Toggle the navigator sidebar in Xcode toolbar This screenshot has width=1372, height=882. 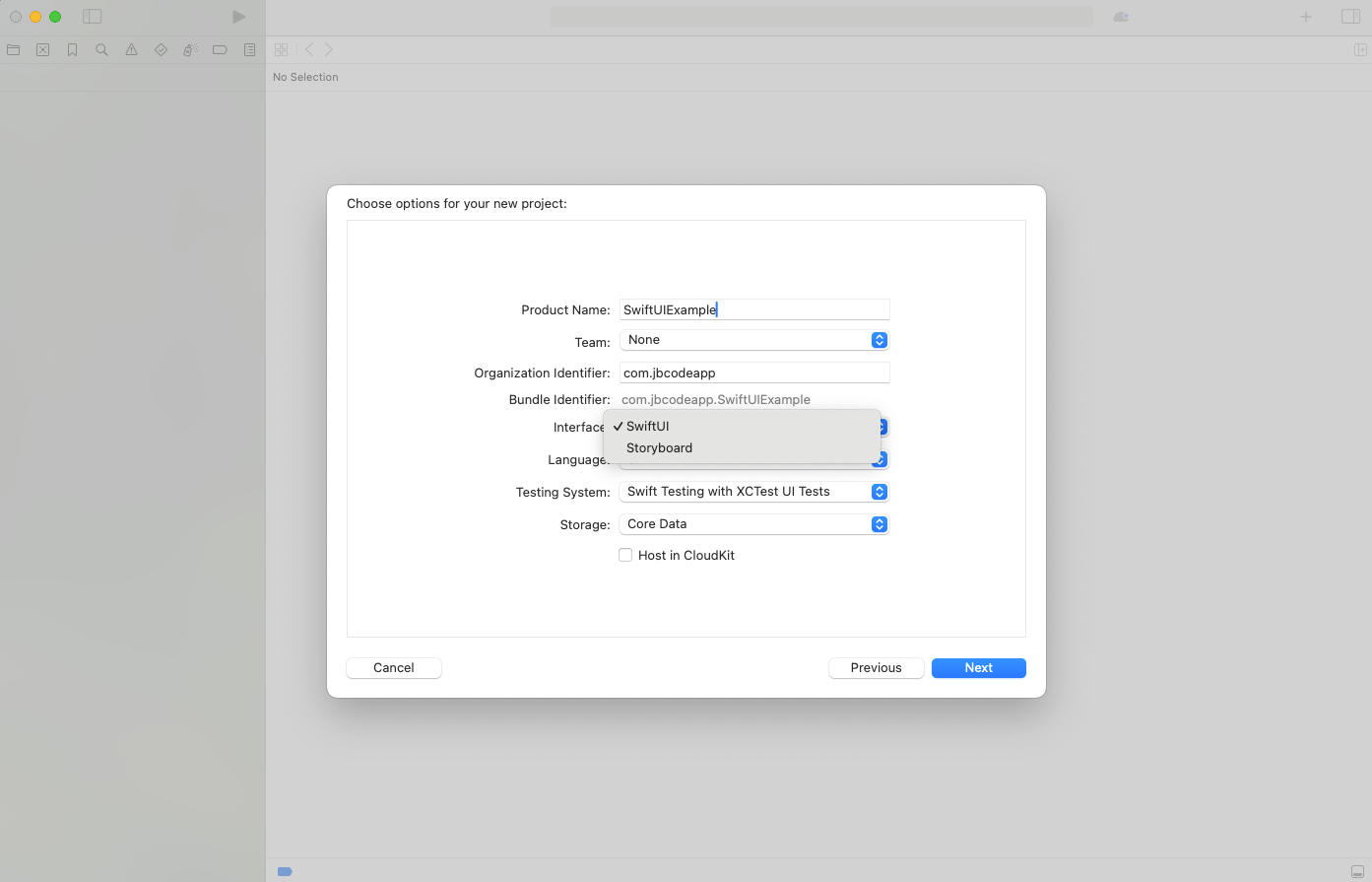coord(92,17)
